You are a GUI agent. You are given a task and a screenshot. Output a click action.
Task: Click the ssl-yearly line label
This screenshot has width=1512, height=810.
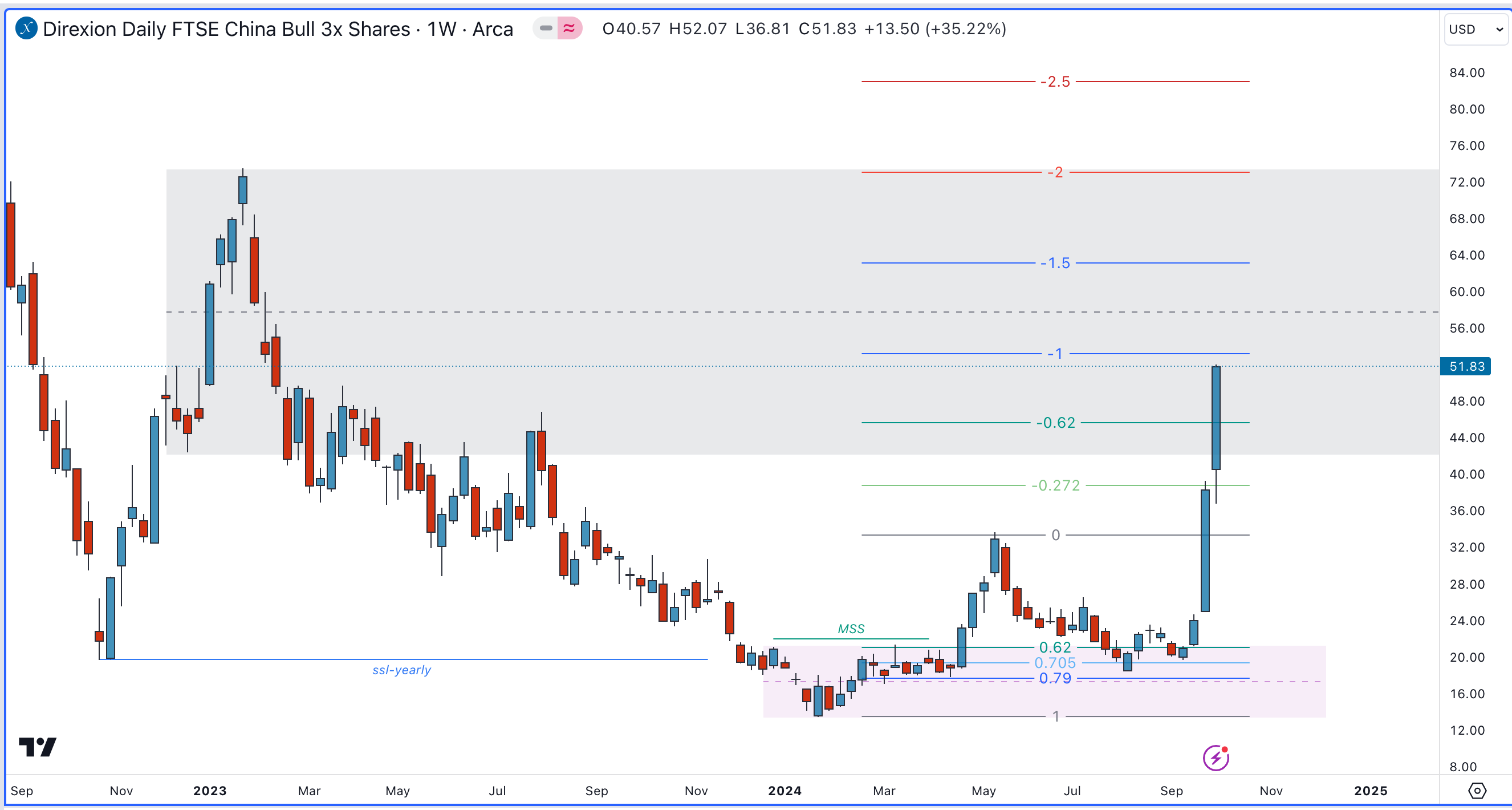401,670
